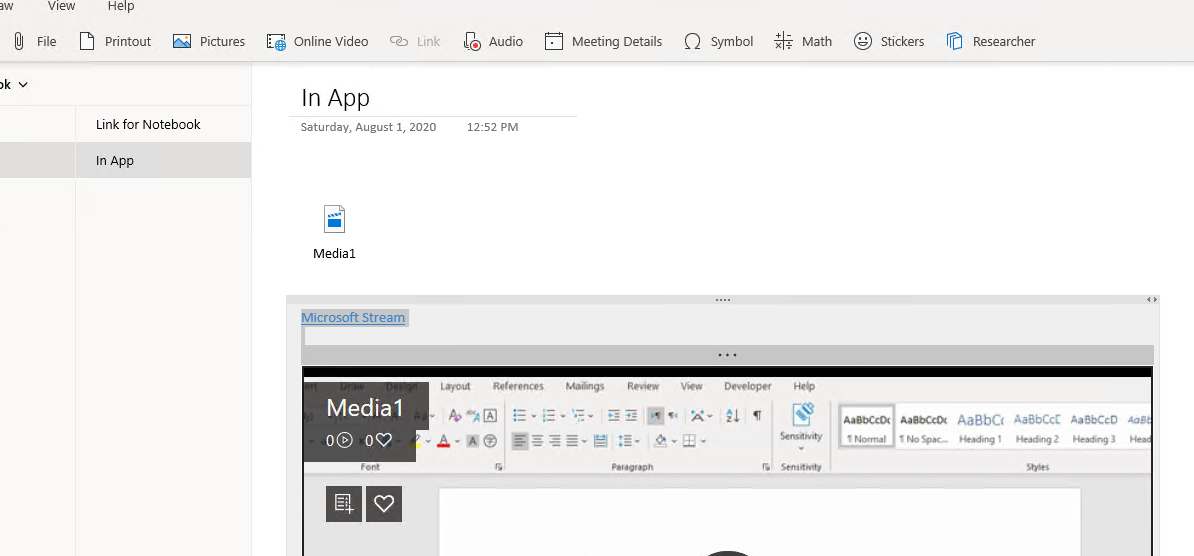Screen dimensions: 1194x556
Task: Select the Heading 1 style
Action: 979,426
